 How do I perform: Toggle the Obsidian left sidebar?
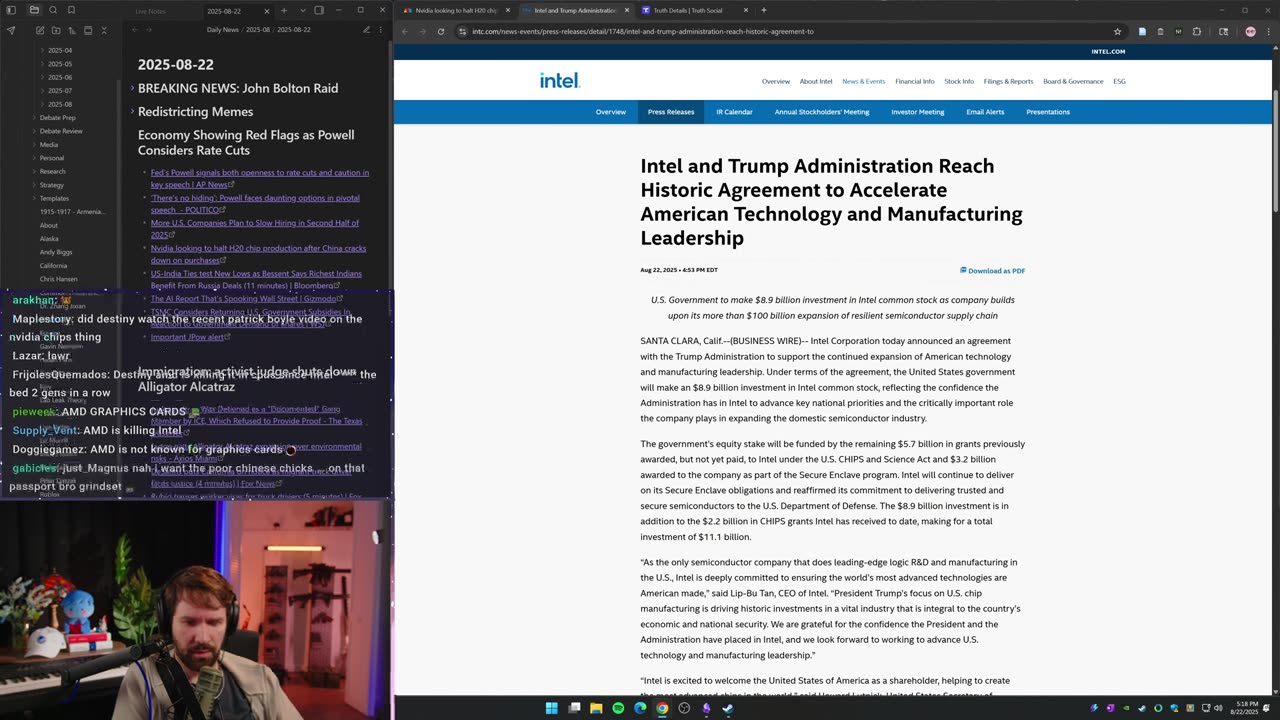pos(12,10)
